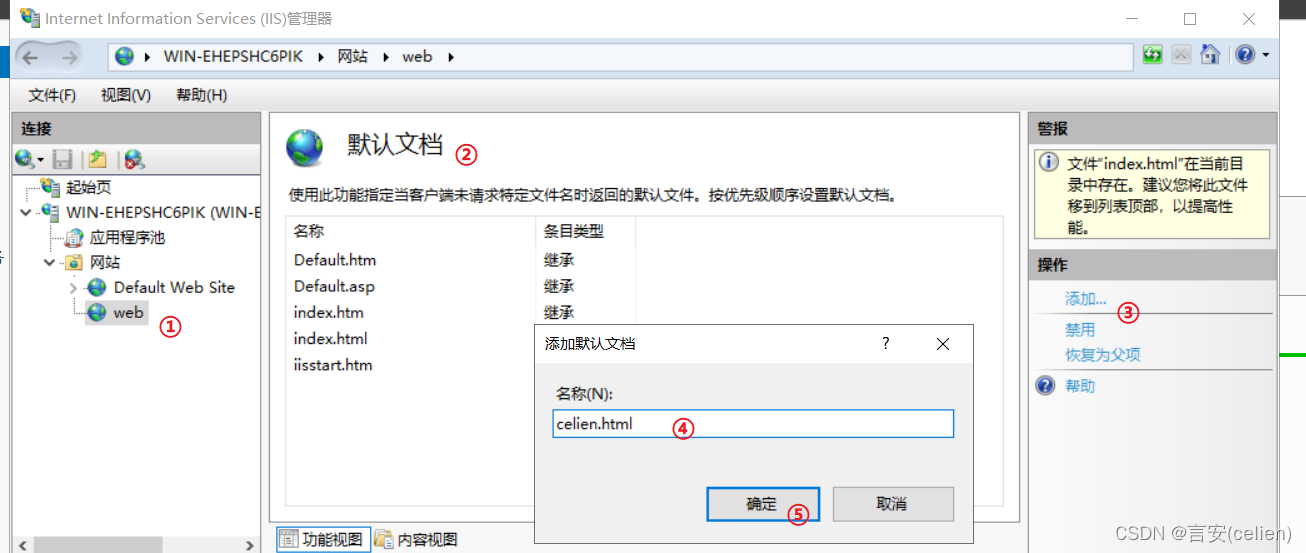Click the globe icon in address bar

tap(124, 57)
